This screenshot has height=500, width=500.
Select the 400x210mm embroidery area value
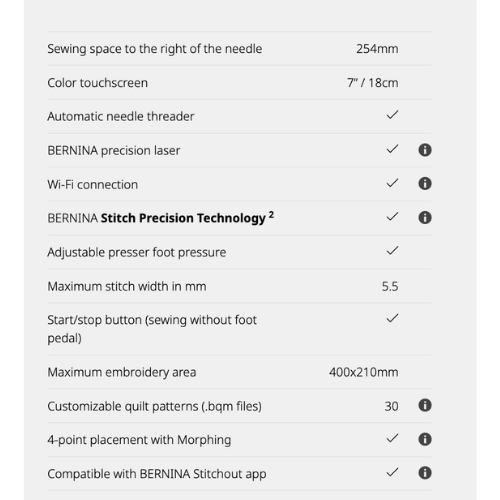click(x=364, y=372)
